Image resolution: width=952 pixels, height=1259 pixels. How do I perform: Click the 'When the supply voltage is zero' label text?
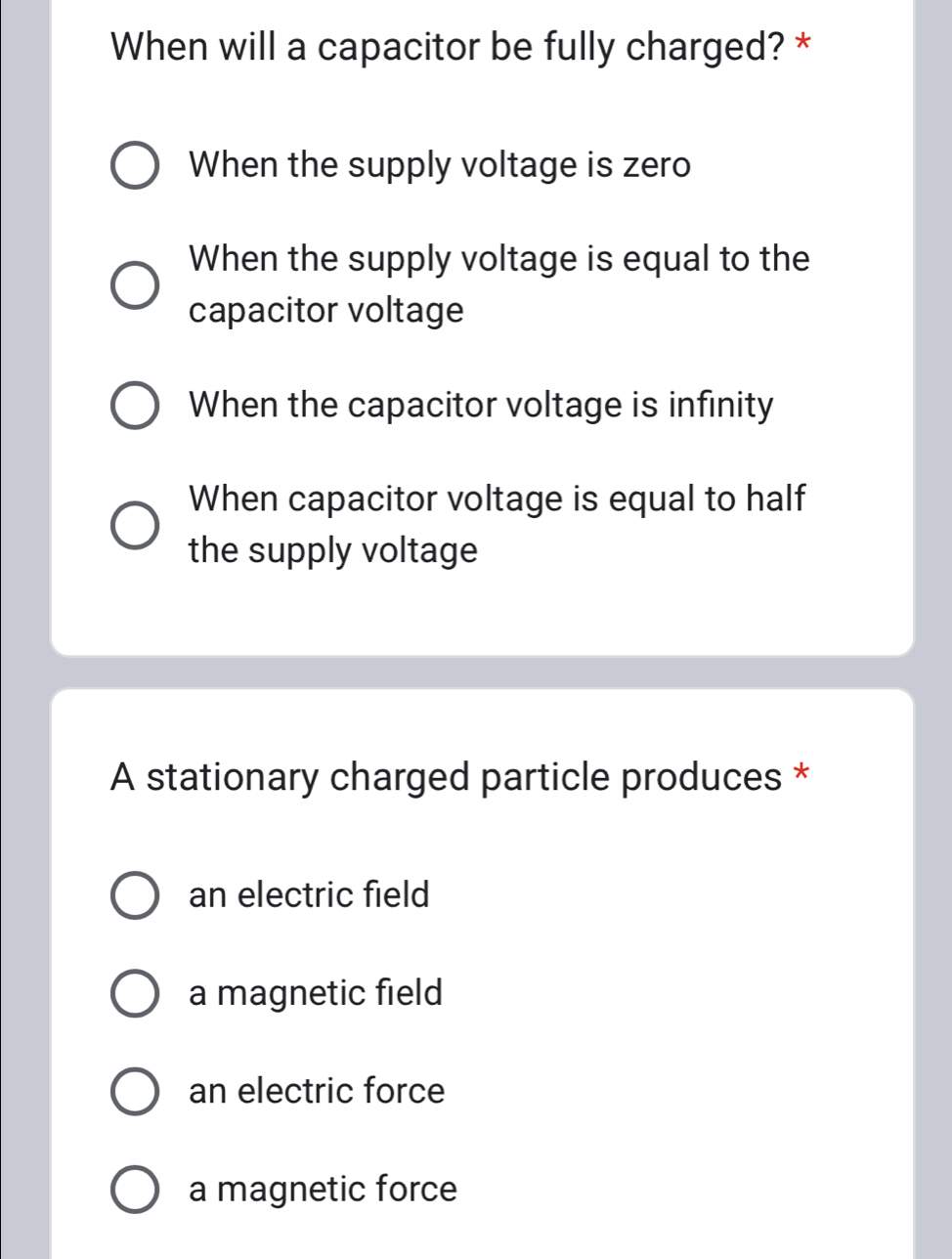440,165
